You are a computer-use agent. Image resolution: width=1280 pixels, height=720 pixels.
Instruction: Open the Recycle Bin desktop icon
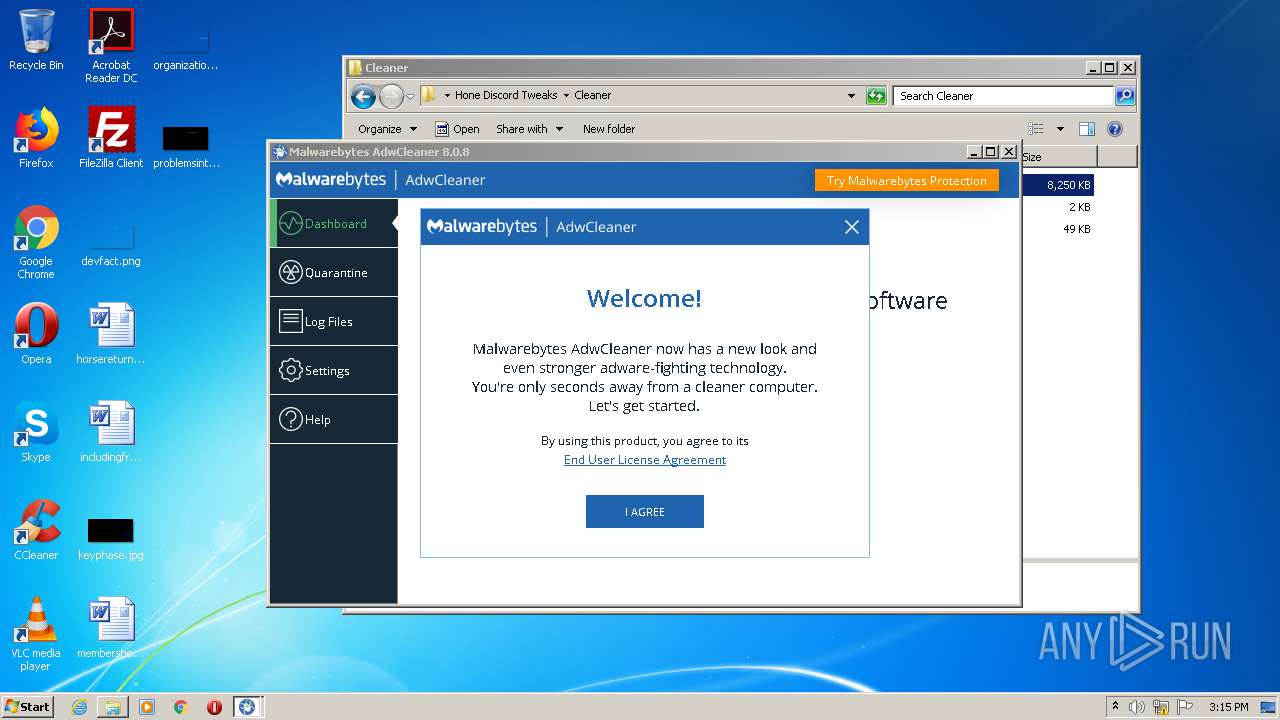click(36, 40)
